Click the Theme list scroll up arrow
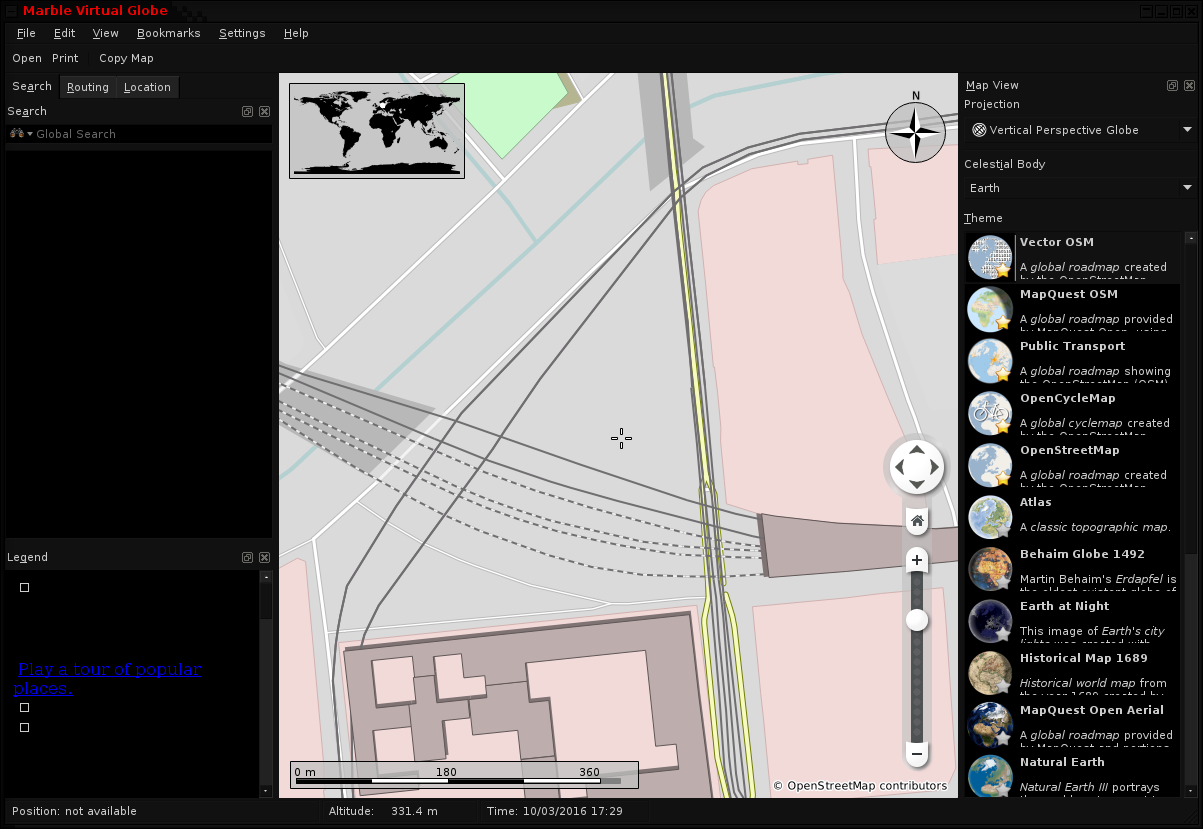The height and width of the screenshot is (829, 1203). tap(1190, 239)
